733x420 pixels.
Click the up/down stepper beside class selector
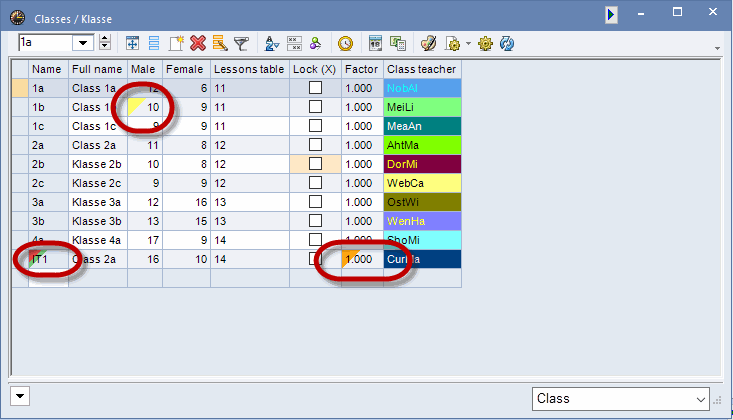tap(105, 43)
